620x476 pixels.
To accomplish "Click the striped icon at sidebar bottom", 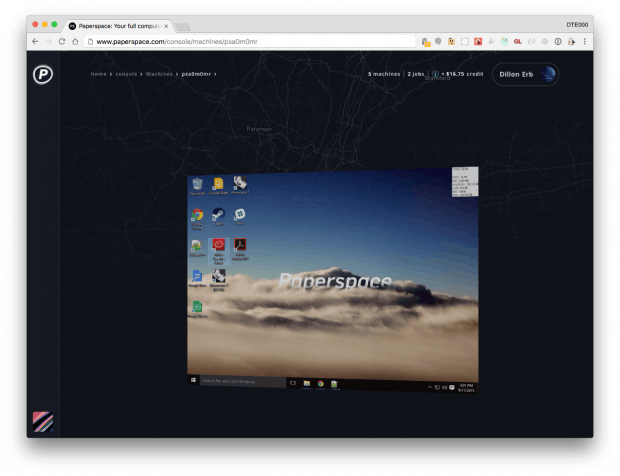I will pos(43,421).
